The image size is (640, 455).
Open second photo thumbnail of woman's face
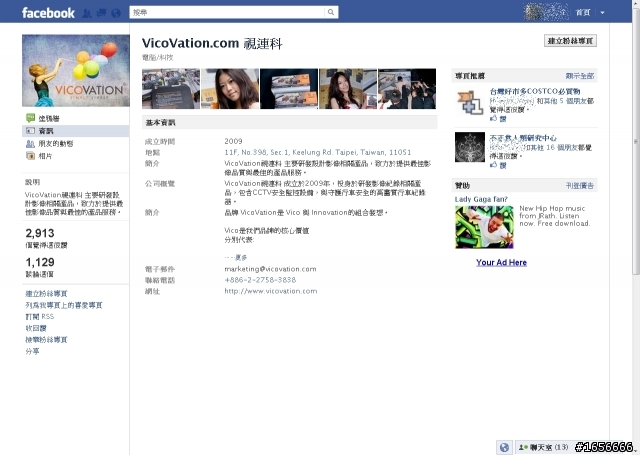point(230,89)
